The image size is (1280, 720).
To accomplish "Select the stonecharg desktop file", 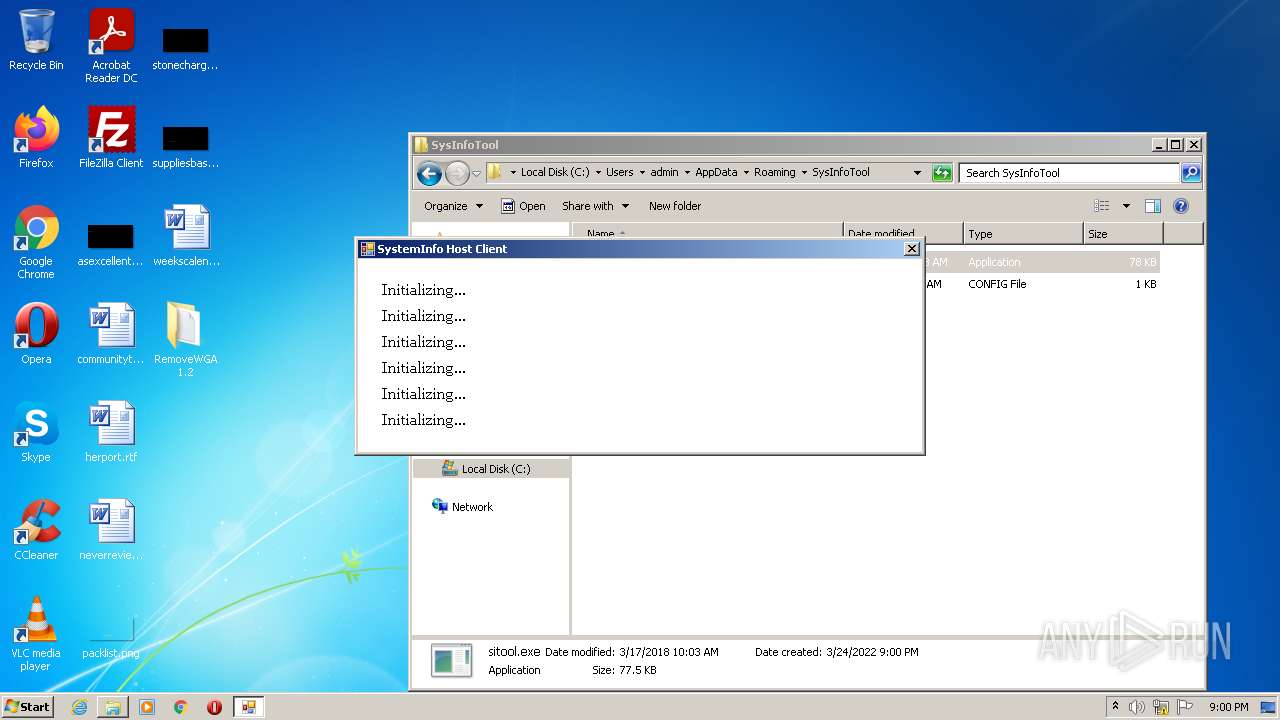I will (x=185, y=47).
